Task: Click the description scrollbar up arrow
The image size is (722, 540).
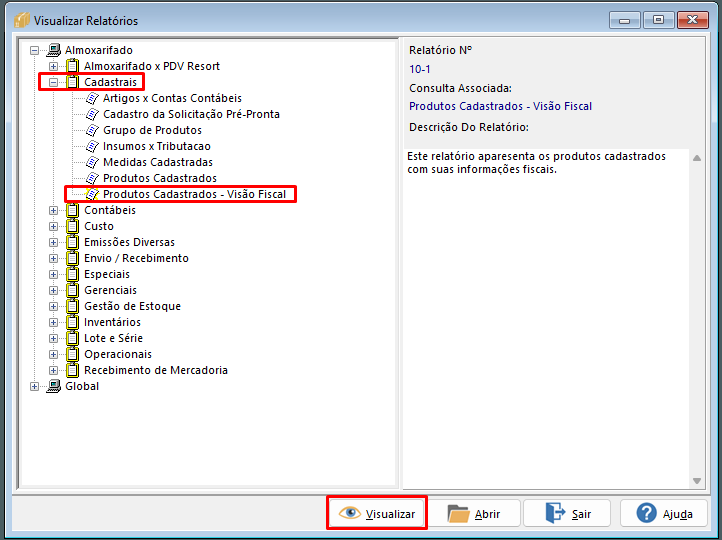Action: pyautogui.click(x=697, y=158)
